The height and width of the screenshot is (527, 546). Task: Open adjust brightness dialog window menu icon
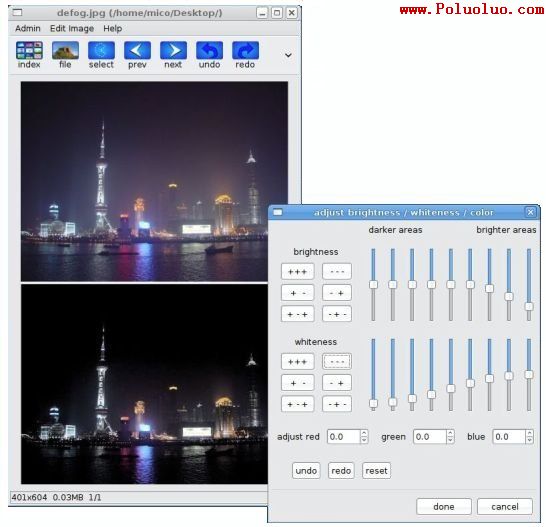click(278, 212)
